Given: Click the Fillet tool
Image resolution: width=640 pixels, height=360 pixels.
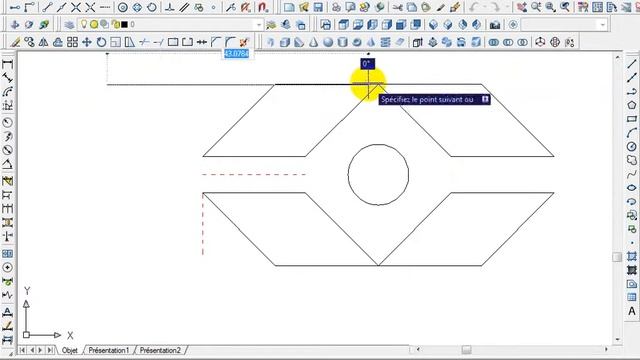Looking at the screenshot, I should click(230, 42).
